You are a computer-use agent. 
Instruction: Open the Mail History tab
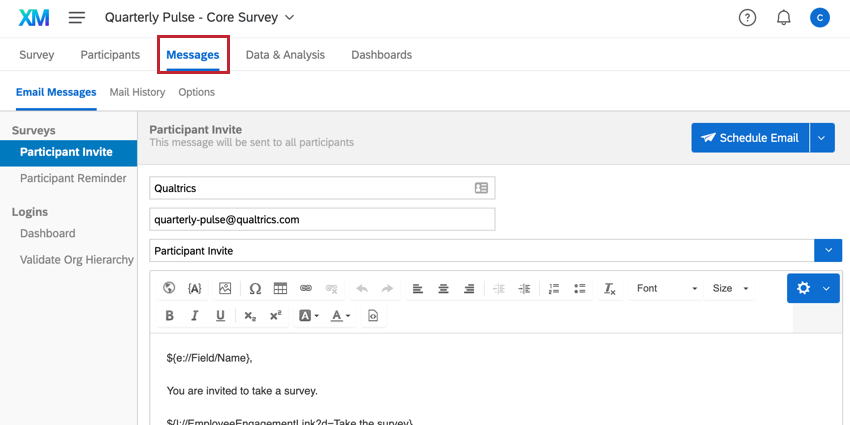click(x=137, y=92)
